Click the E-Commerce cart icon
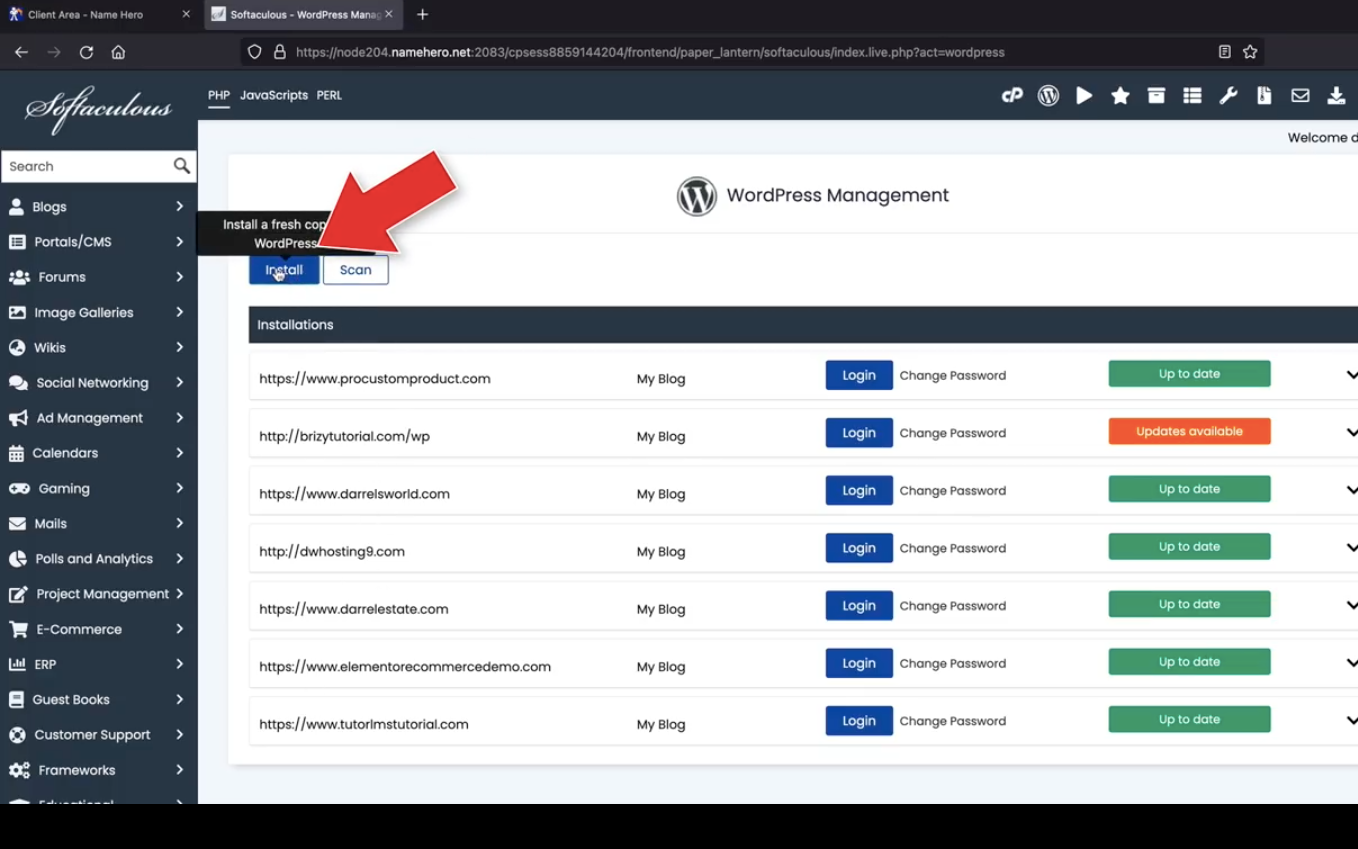The image size is (1358, 849). point(18,629)
